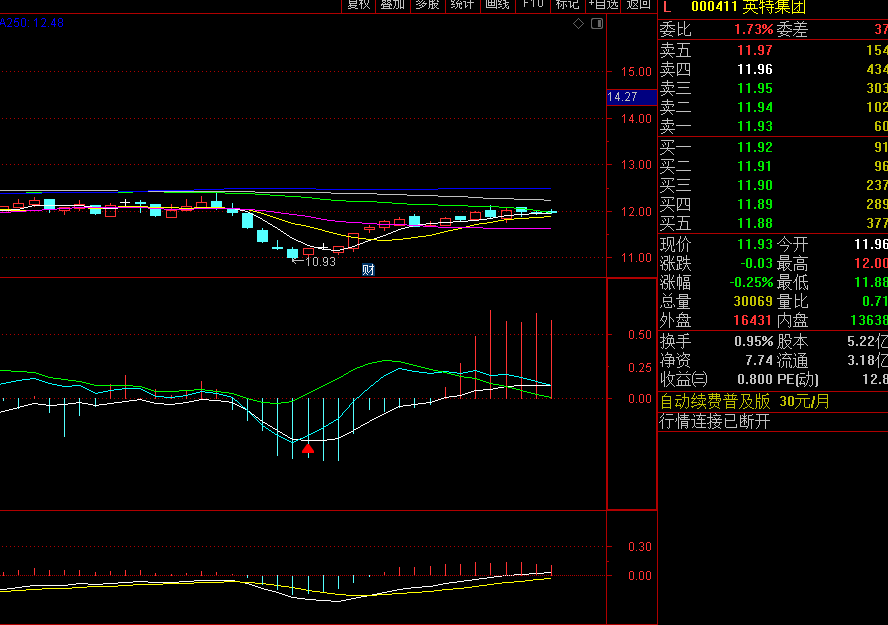Viewport: 888px width, 625px height.
Task: Toggle the side panel icon beside the diamond
Action: 597,23
